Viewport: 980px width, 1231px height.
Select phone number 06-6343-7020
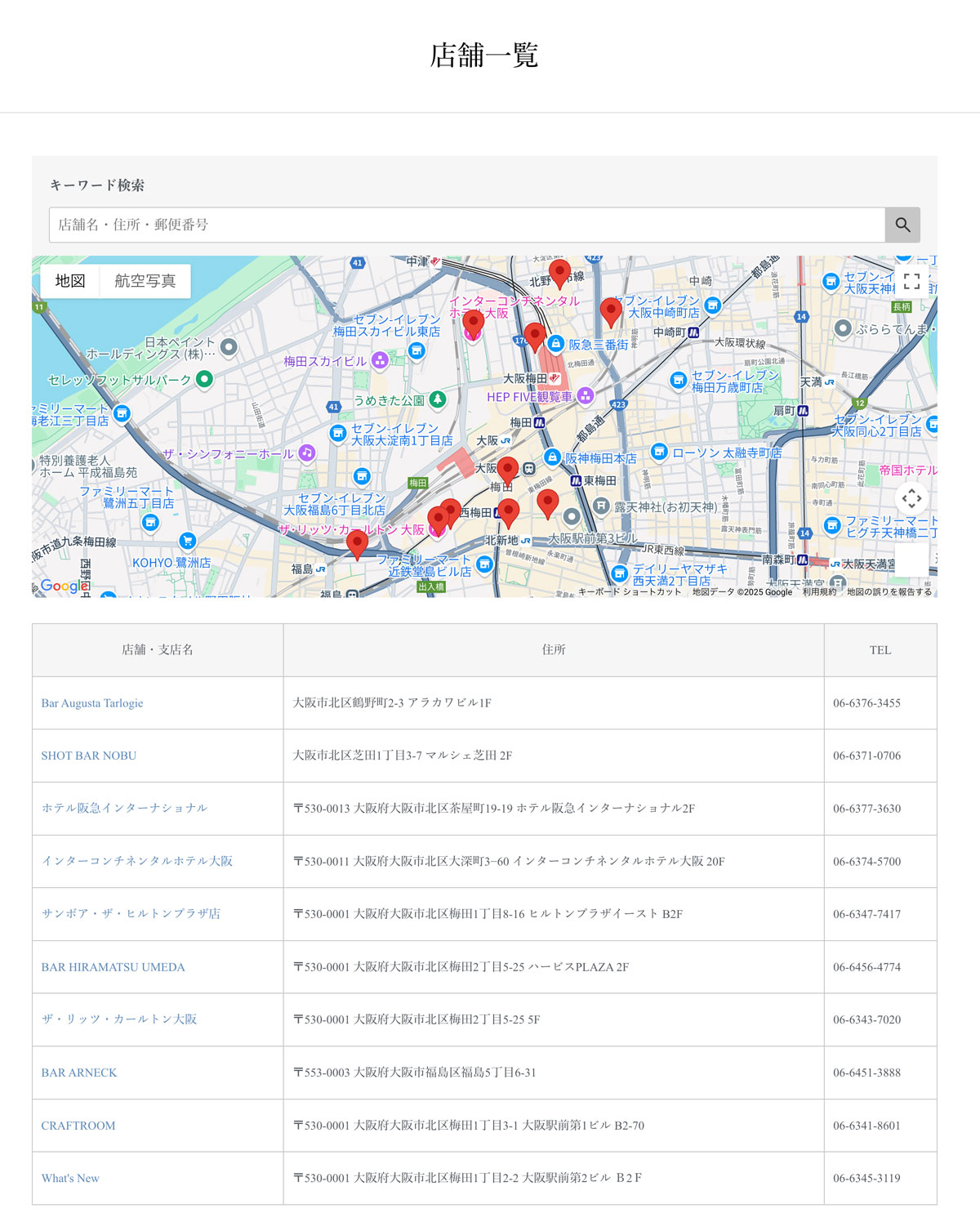pos(867,1020)
